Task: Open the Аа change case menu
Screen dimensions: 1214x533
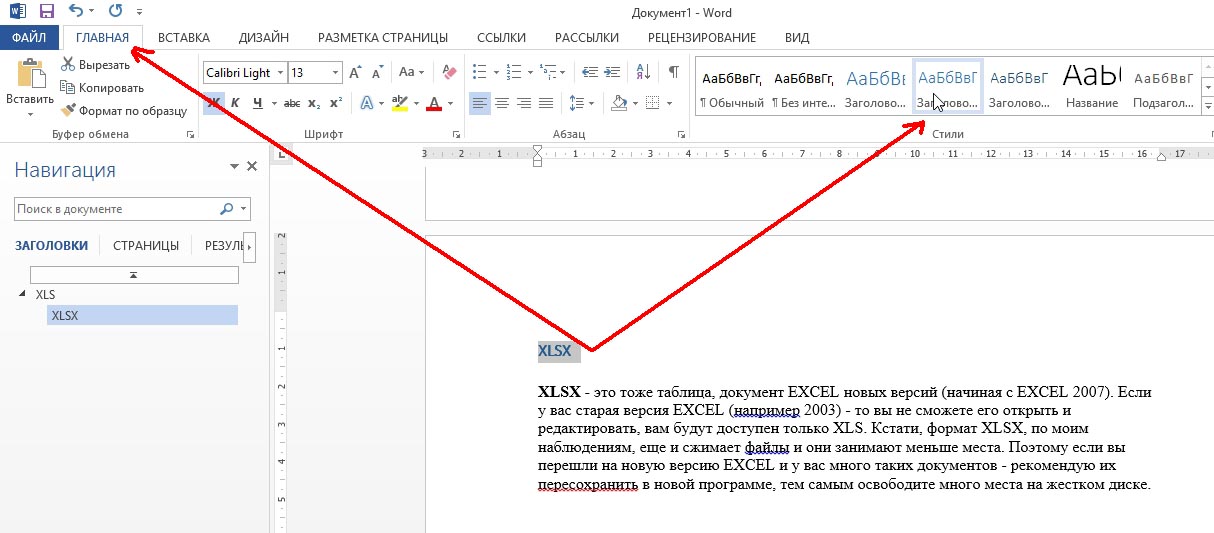Action: click(411, 72)
